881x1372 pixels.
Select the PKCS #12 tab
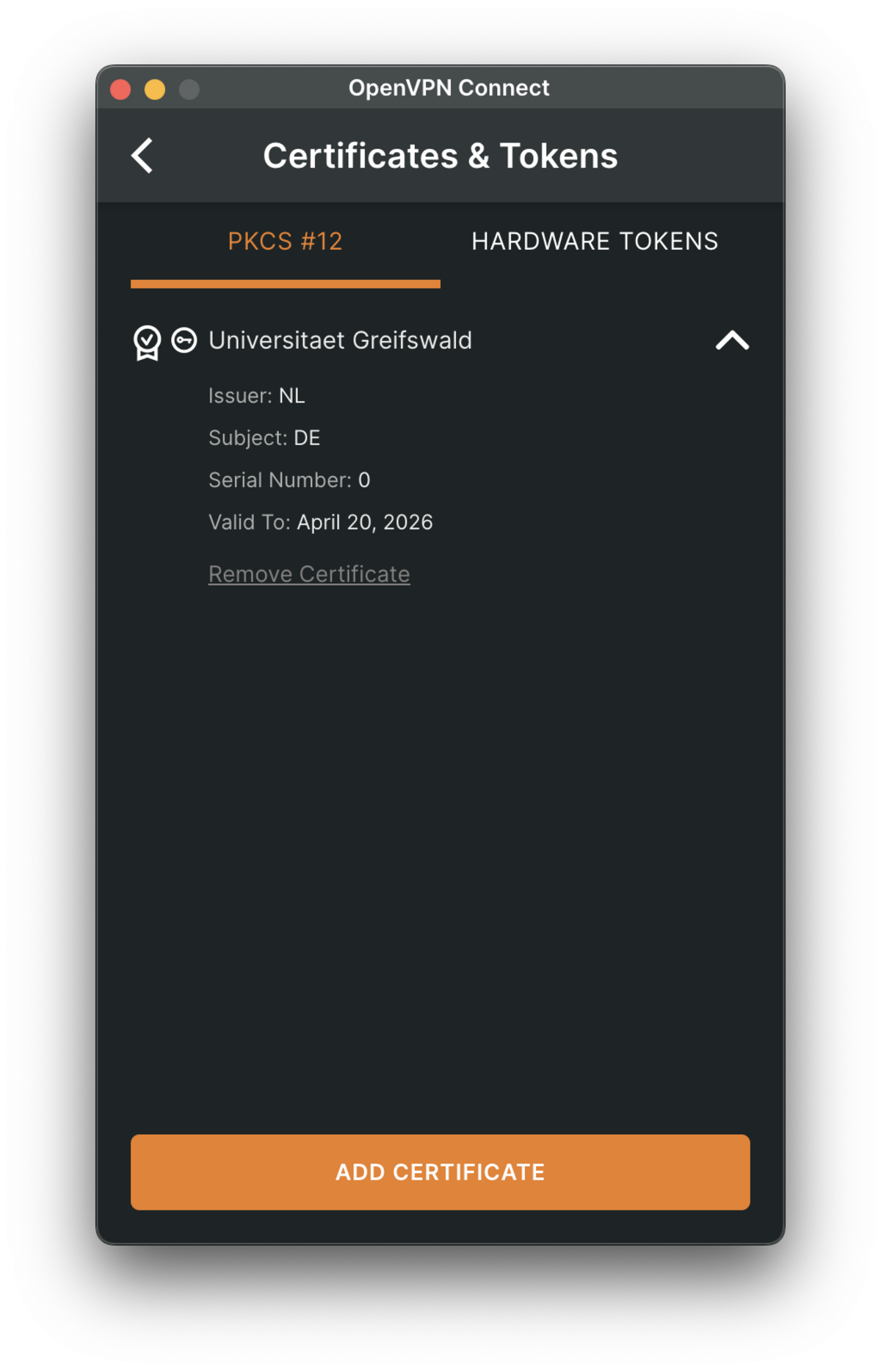pos(285,242)
